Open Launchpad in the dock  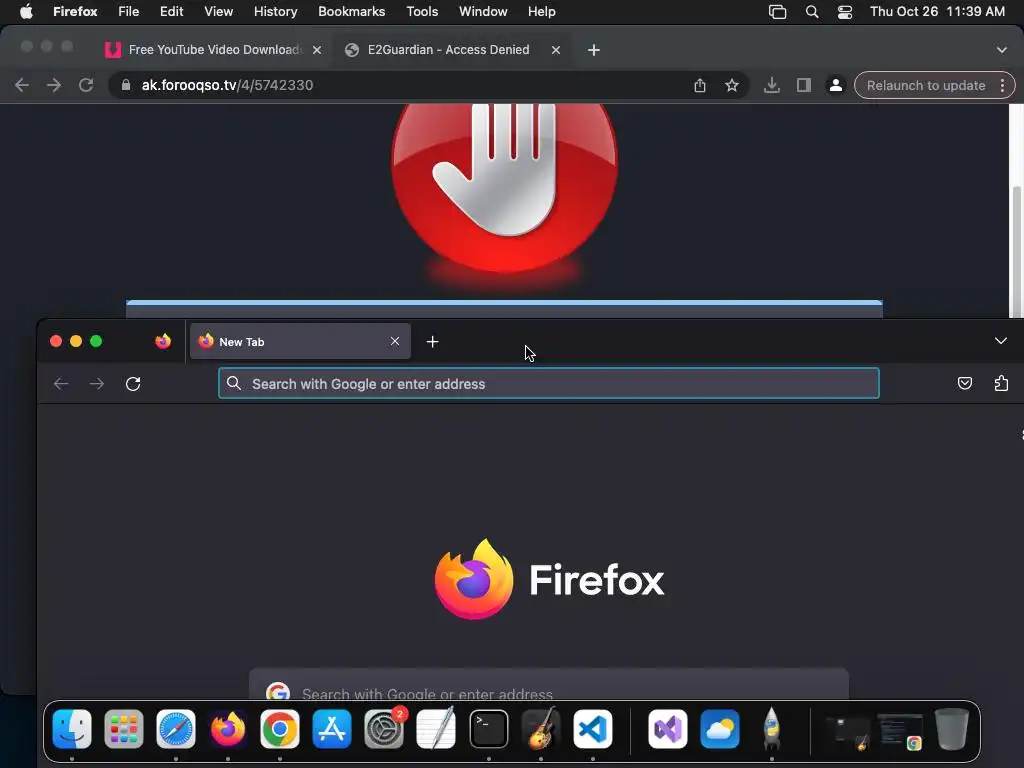pyautogui.click(x=123, y=729)
